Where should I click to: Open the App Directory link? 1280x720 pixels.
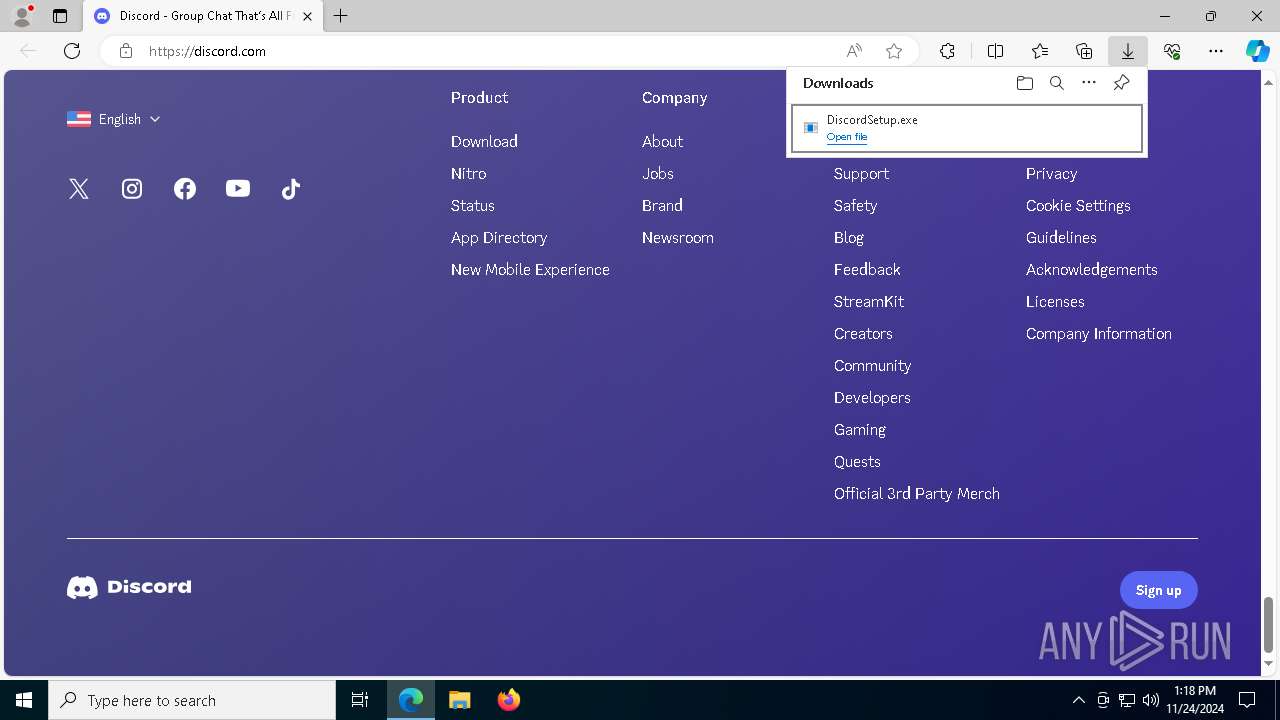(499, 237)
